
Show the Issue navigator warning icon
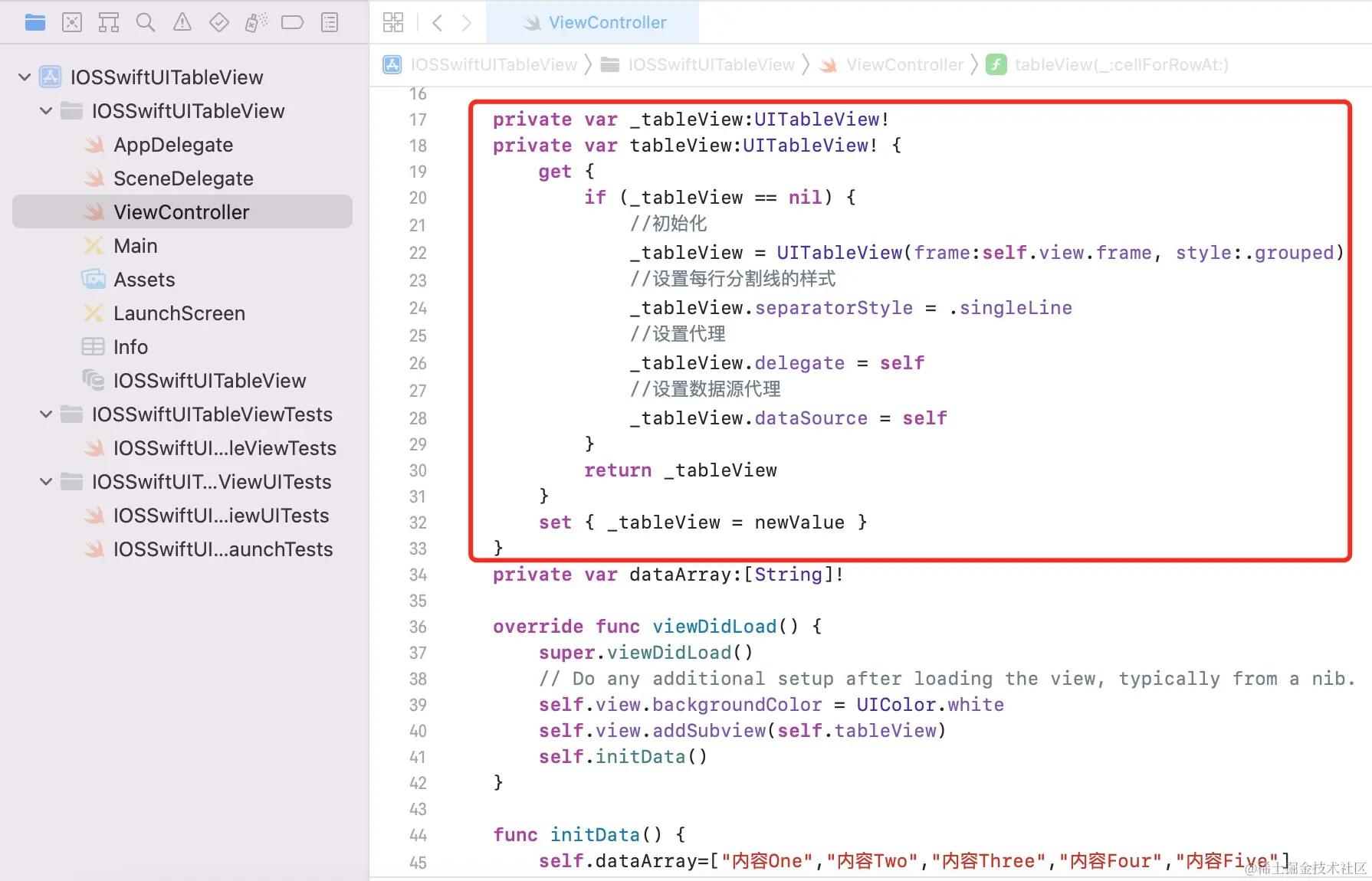point(182,23)
